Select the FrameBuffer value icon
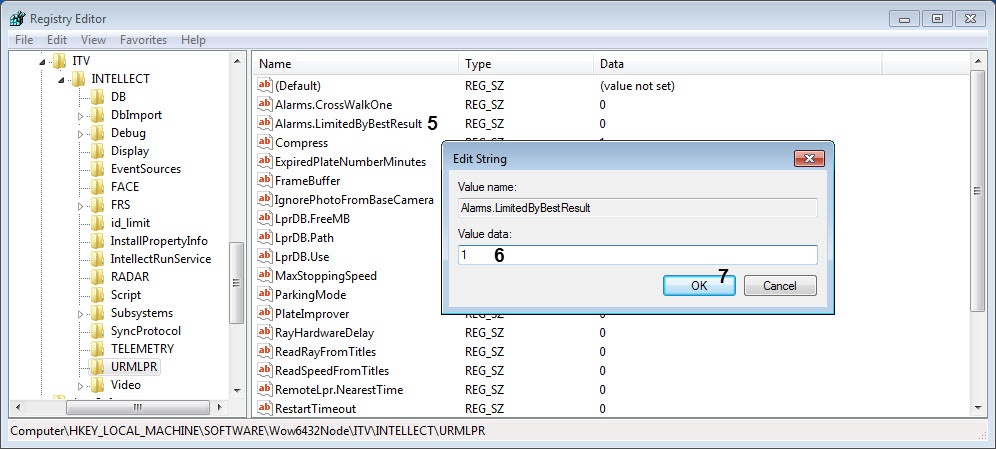Image resolution: width=996 pixels, height=449 pixels. coord(265,181)
